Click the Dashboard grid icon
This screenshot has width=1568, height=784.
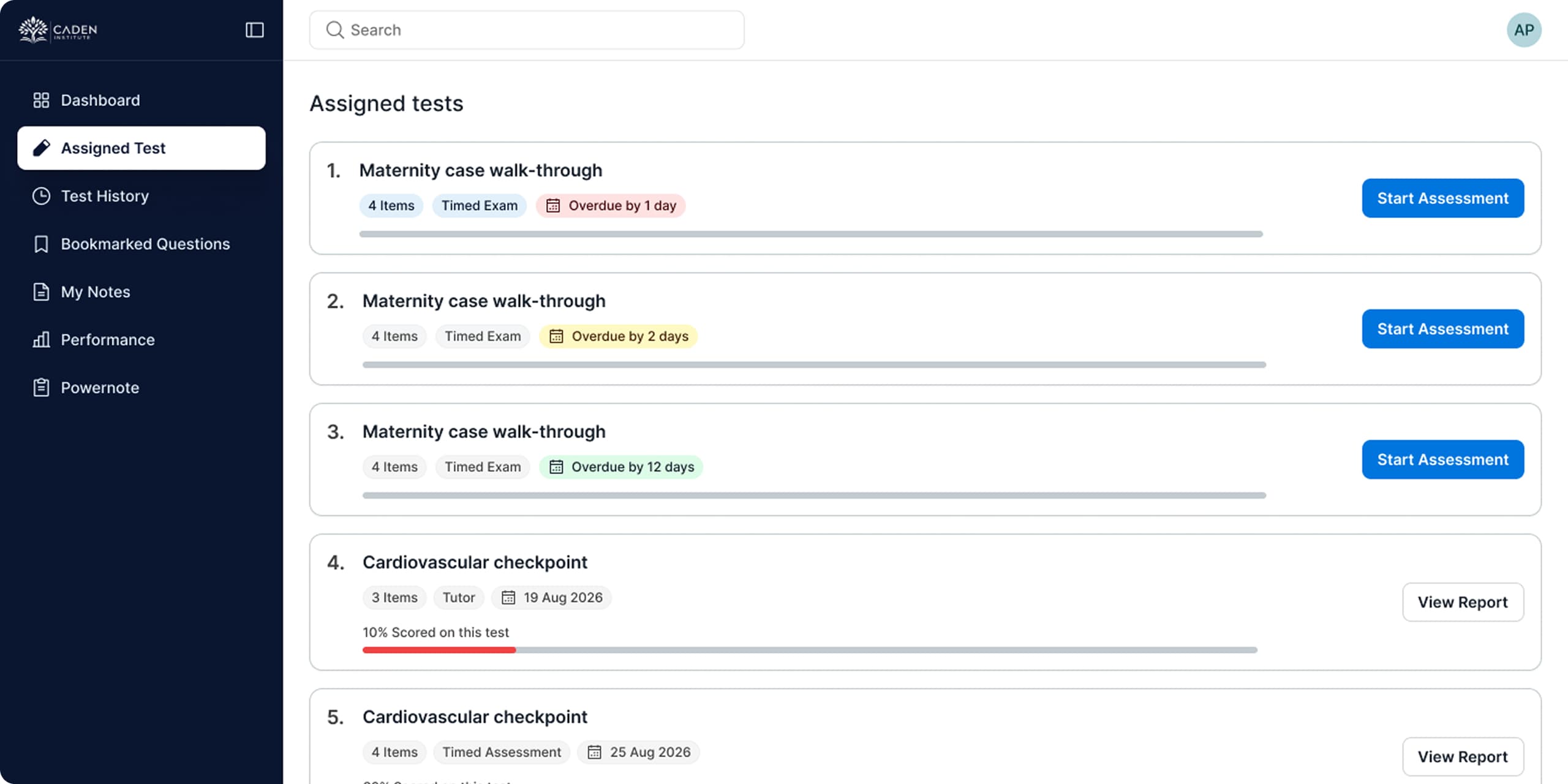[41, 100]
